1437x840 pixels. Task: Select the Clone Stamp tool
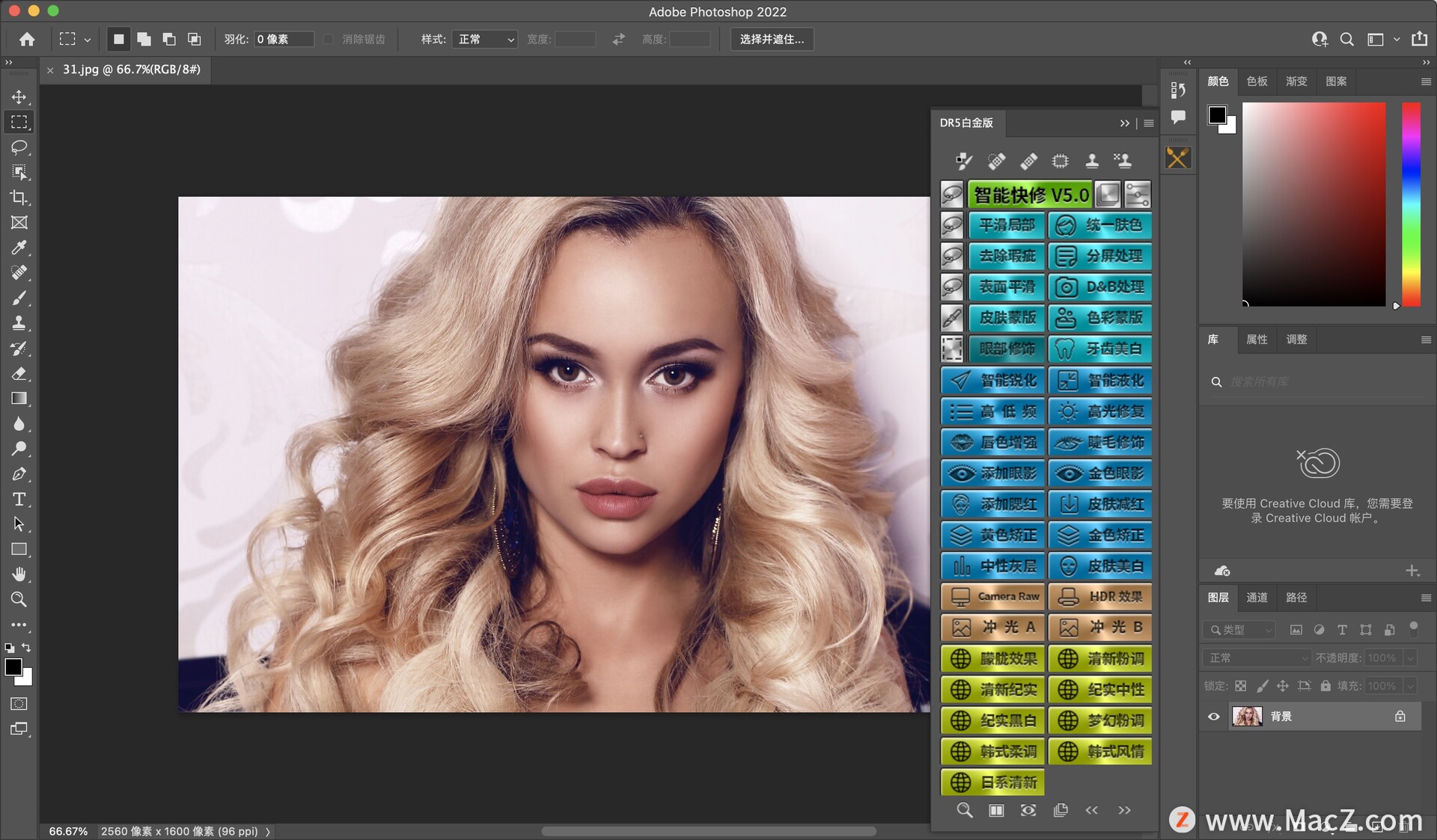19,323
